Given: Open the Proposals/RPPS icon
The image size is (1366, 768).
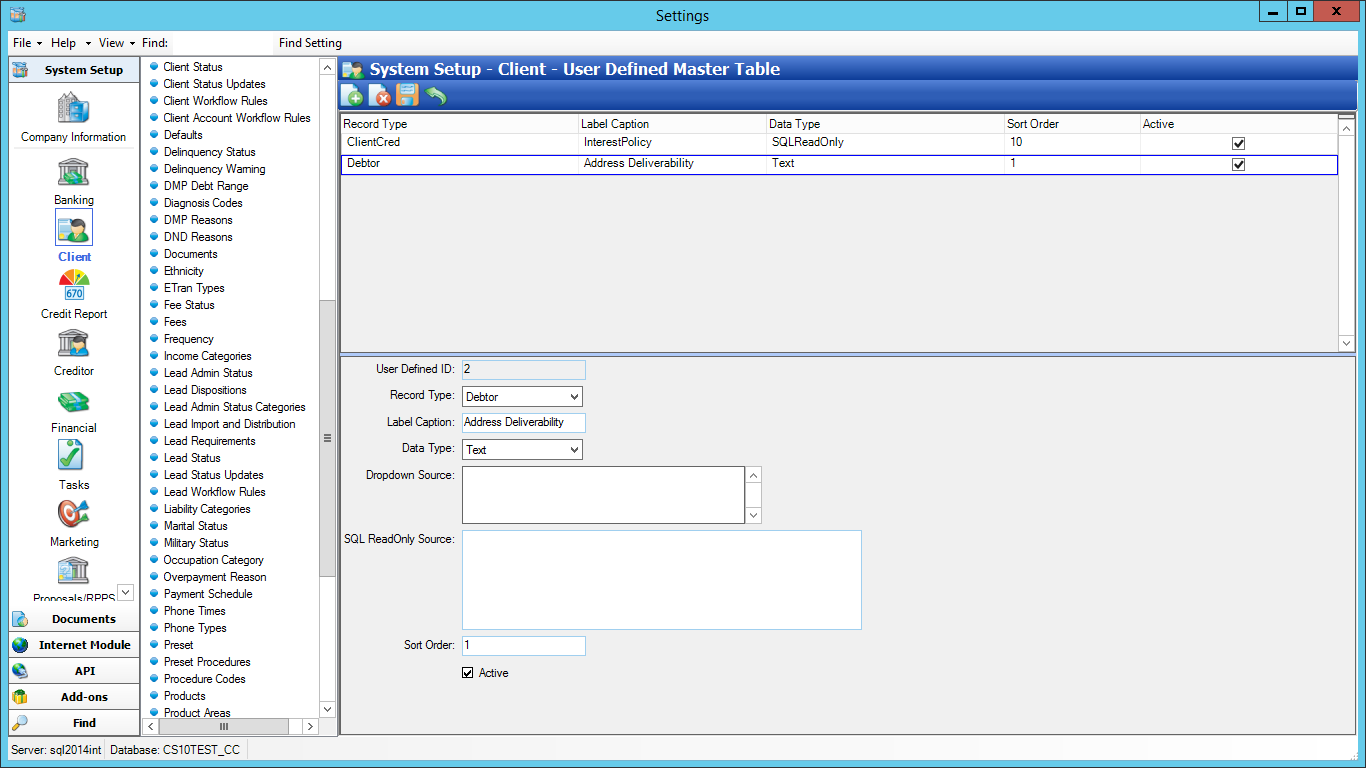Looking at the screenshot, I should click(x=74, y=570).
